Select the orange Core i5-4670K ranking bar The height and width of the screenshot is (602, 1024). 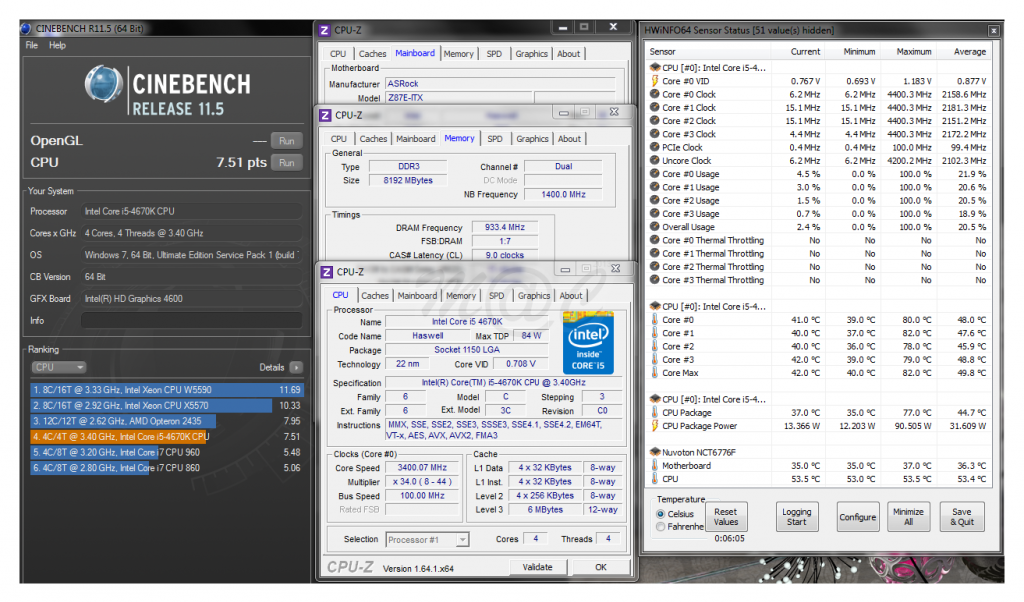click(120, 436)
